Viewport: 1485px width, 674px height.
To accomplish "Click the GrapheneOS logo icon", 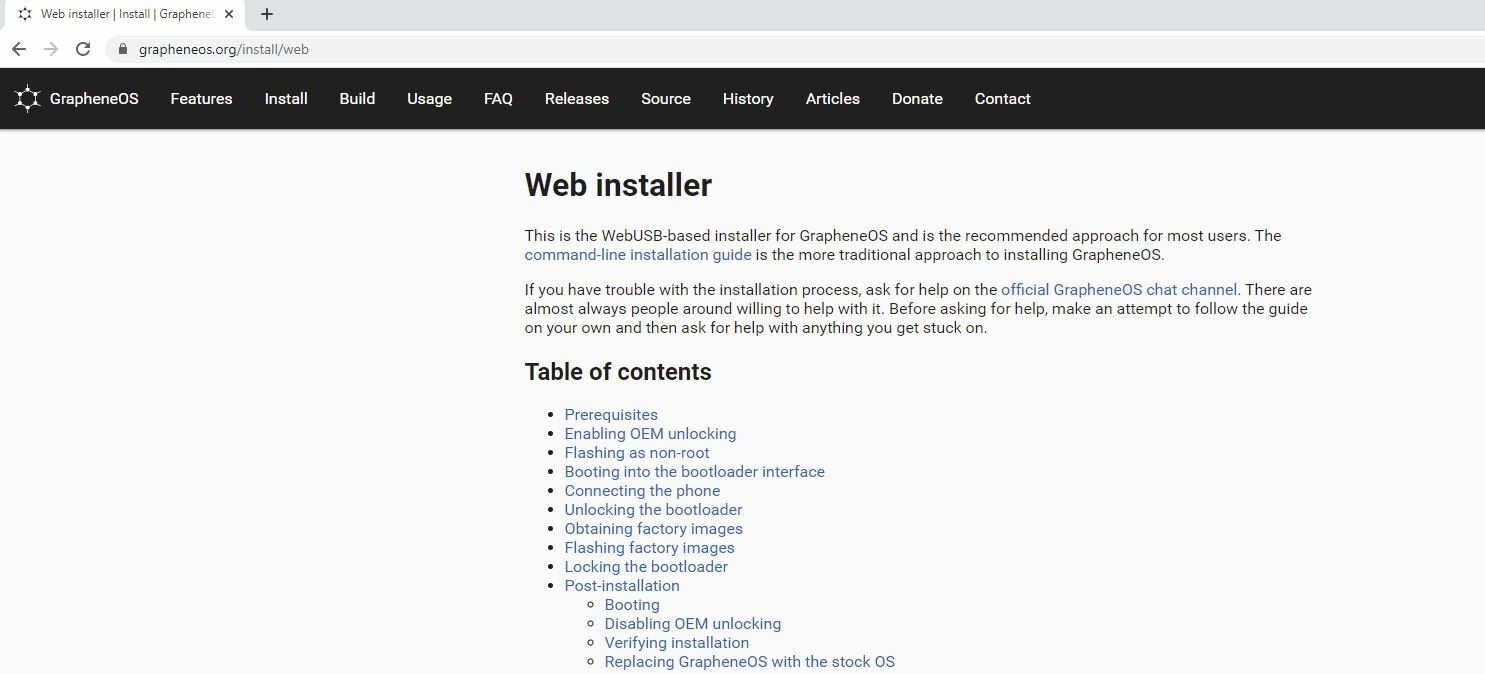I will [x=28, y=98].
